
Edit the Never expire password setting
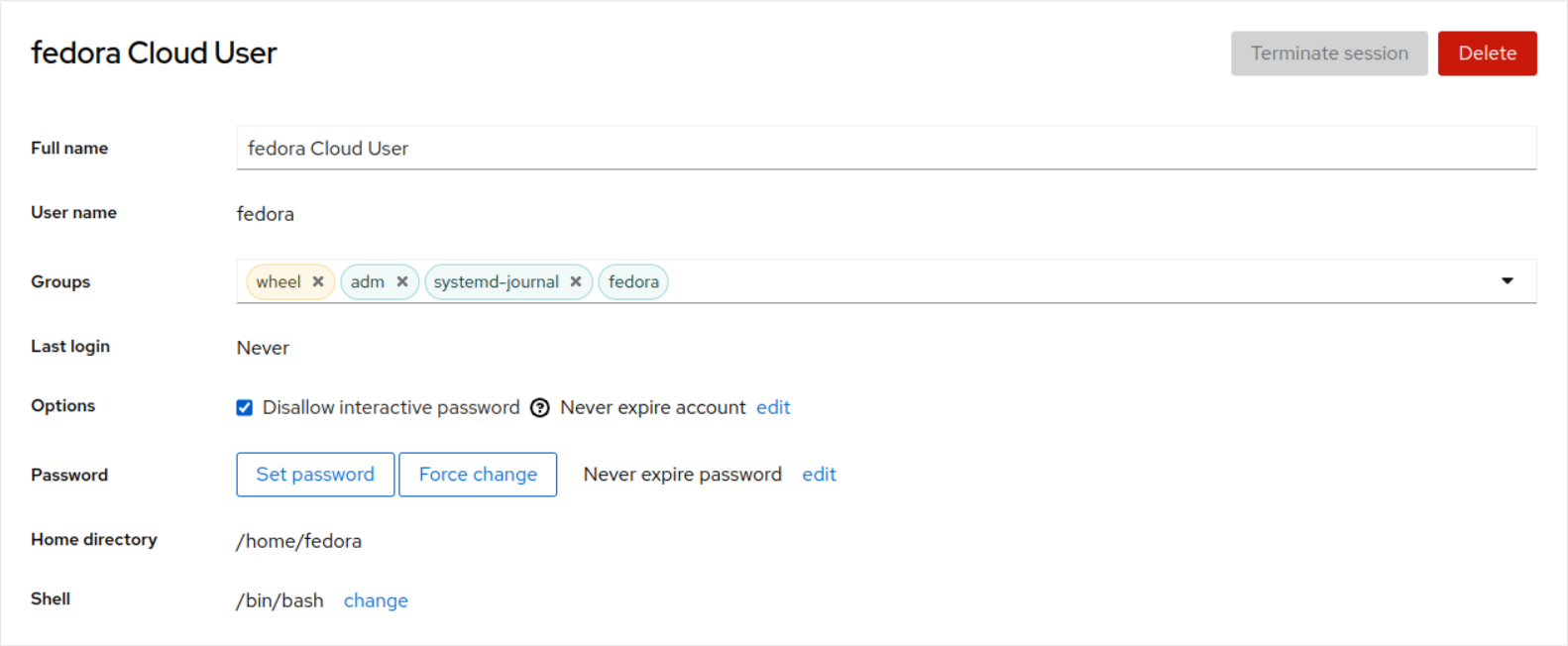point(819,475)
